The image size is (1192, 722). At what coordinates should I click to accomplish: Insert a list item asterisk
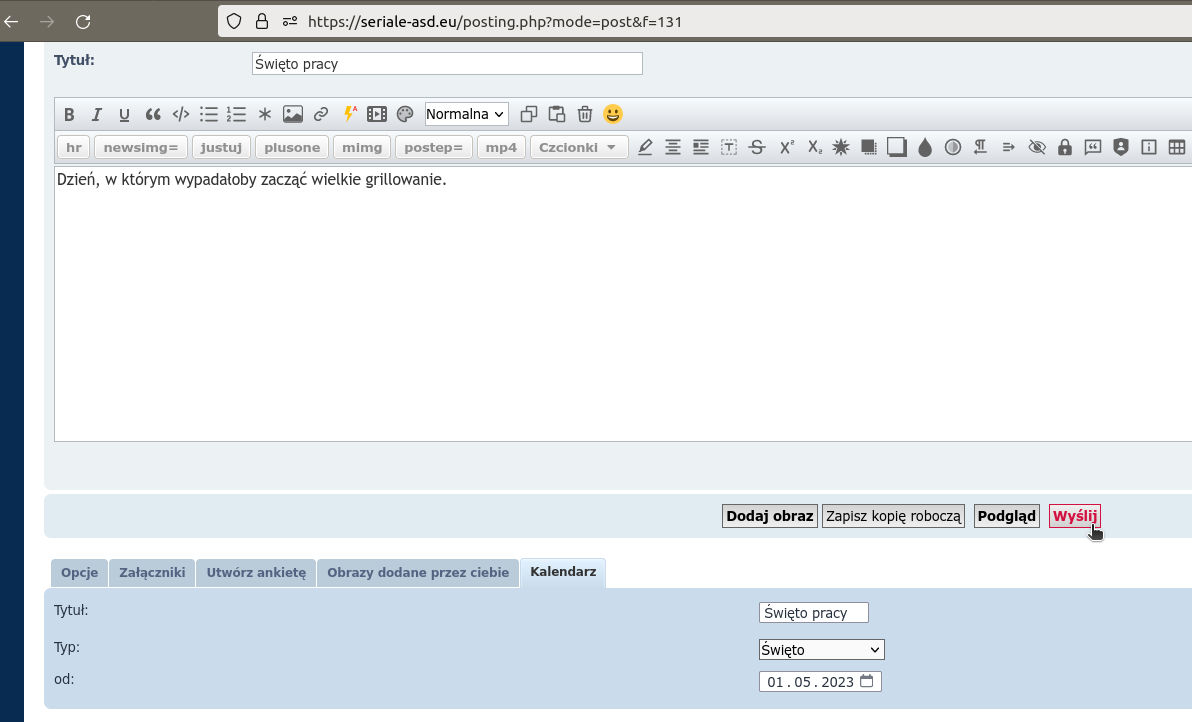[265, 115]
